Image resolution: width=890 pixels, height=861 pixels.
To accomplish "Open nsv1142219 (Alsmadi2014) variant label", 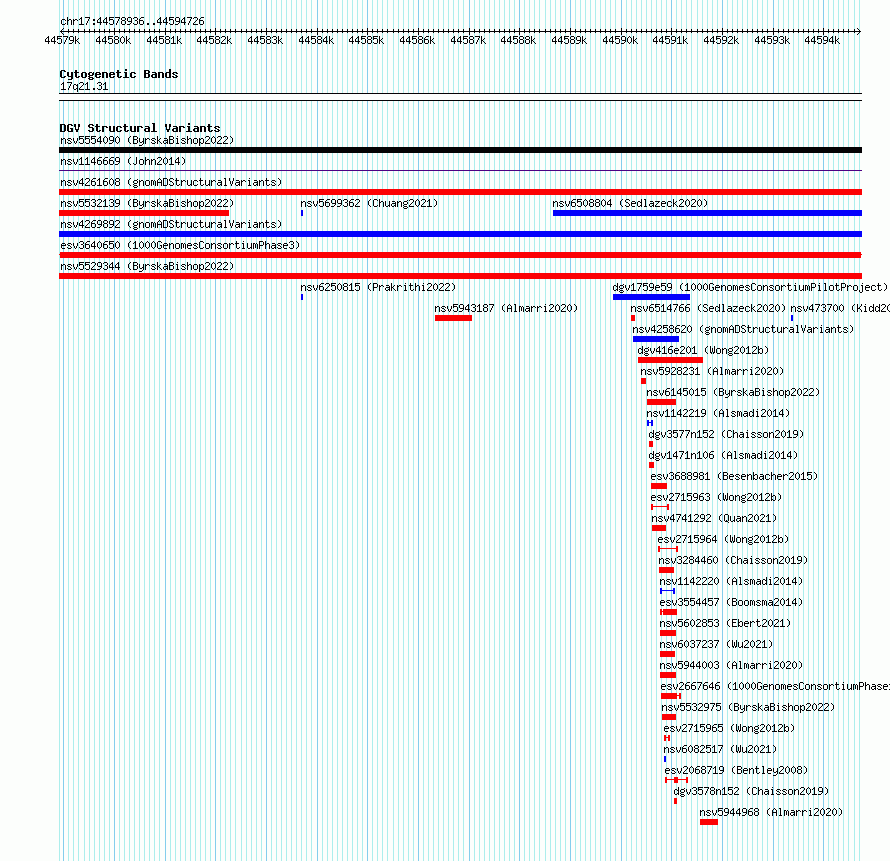I will [x=718, y=413].
